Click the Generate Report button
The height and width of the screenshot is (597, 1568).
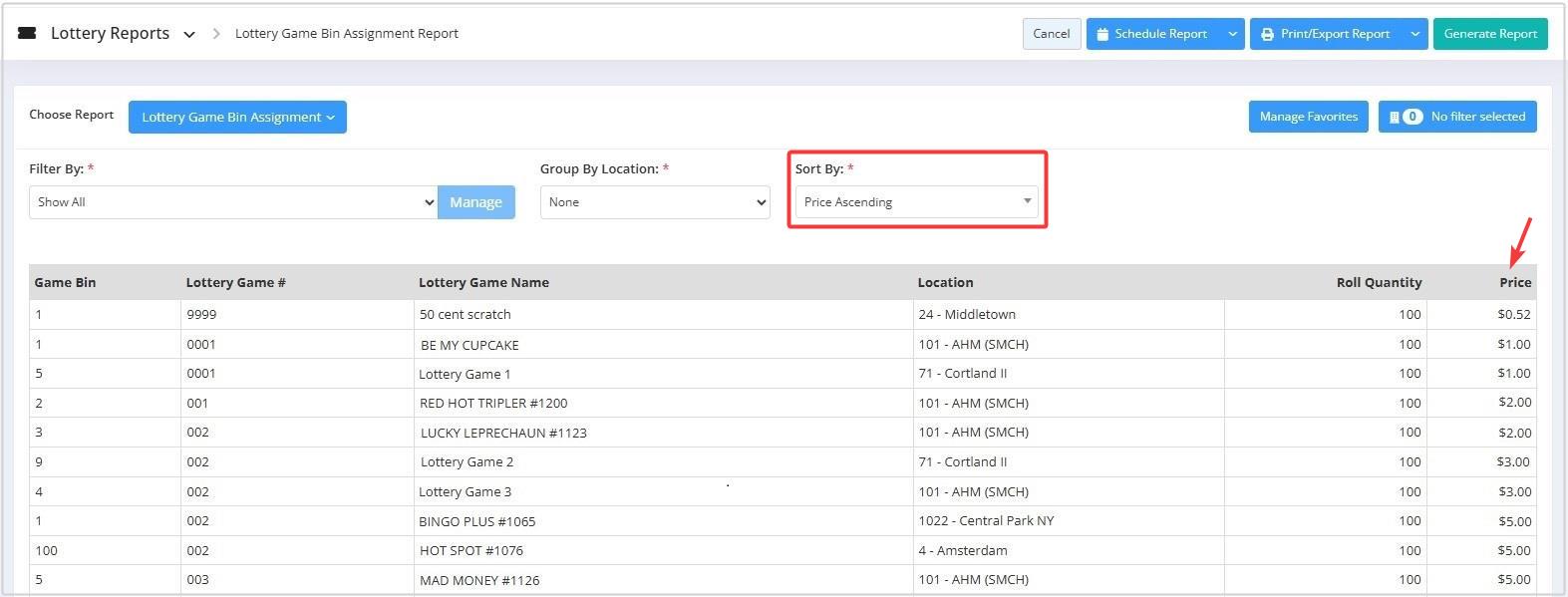(x=1490, y=34)
